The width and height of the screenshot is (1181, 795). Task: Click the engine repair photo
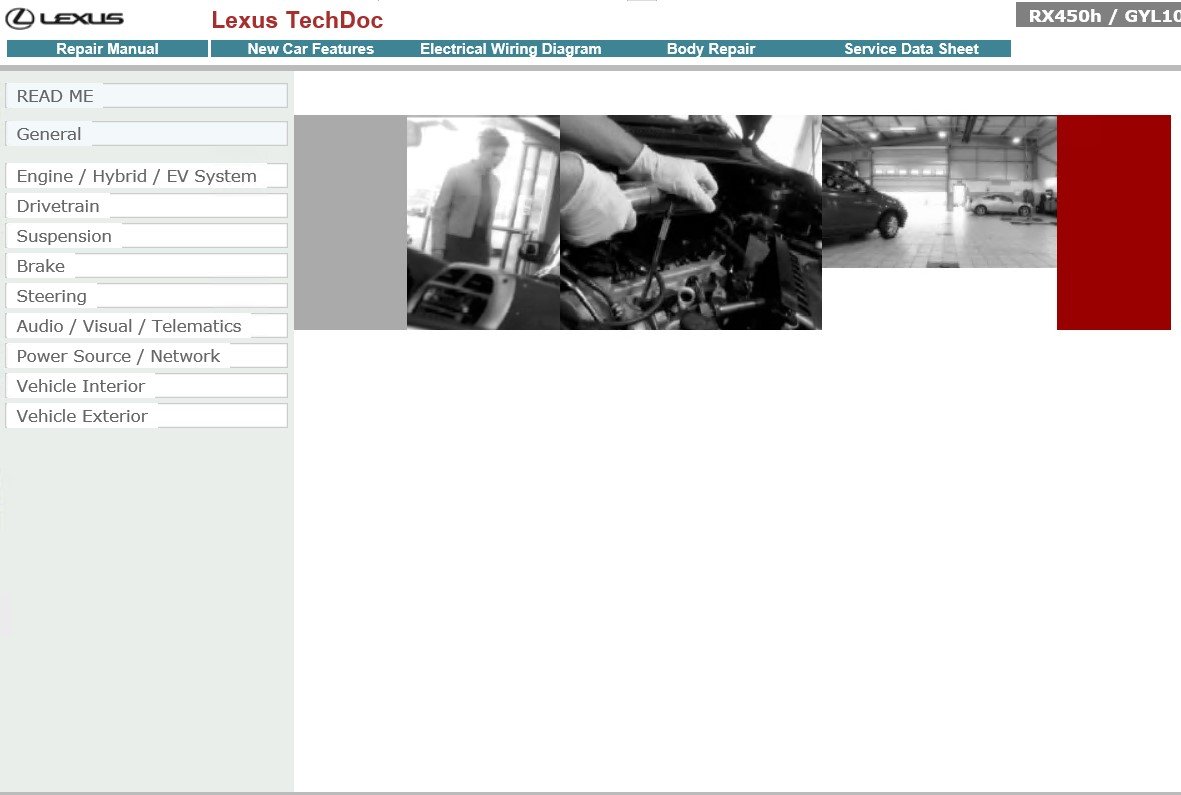(x=690, y=222)
